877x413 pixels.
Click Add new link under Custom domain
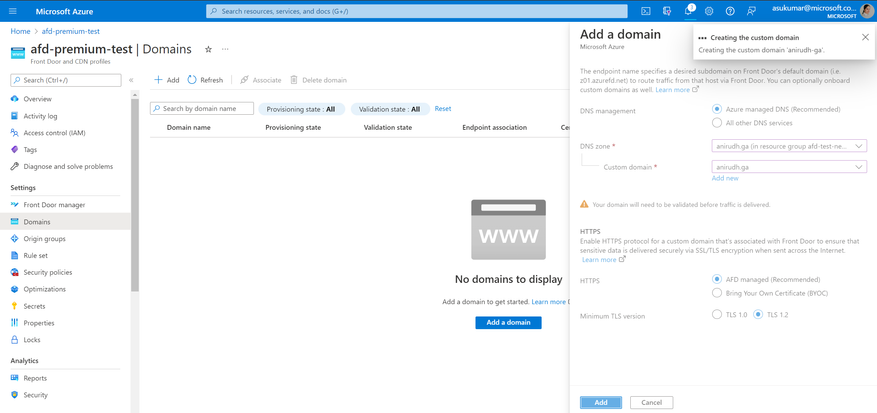[x=725, y=178]
